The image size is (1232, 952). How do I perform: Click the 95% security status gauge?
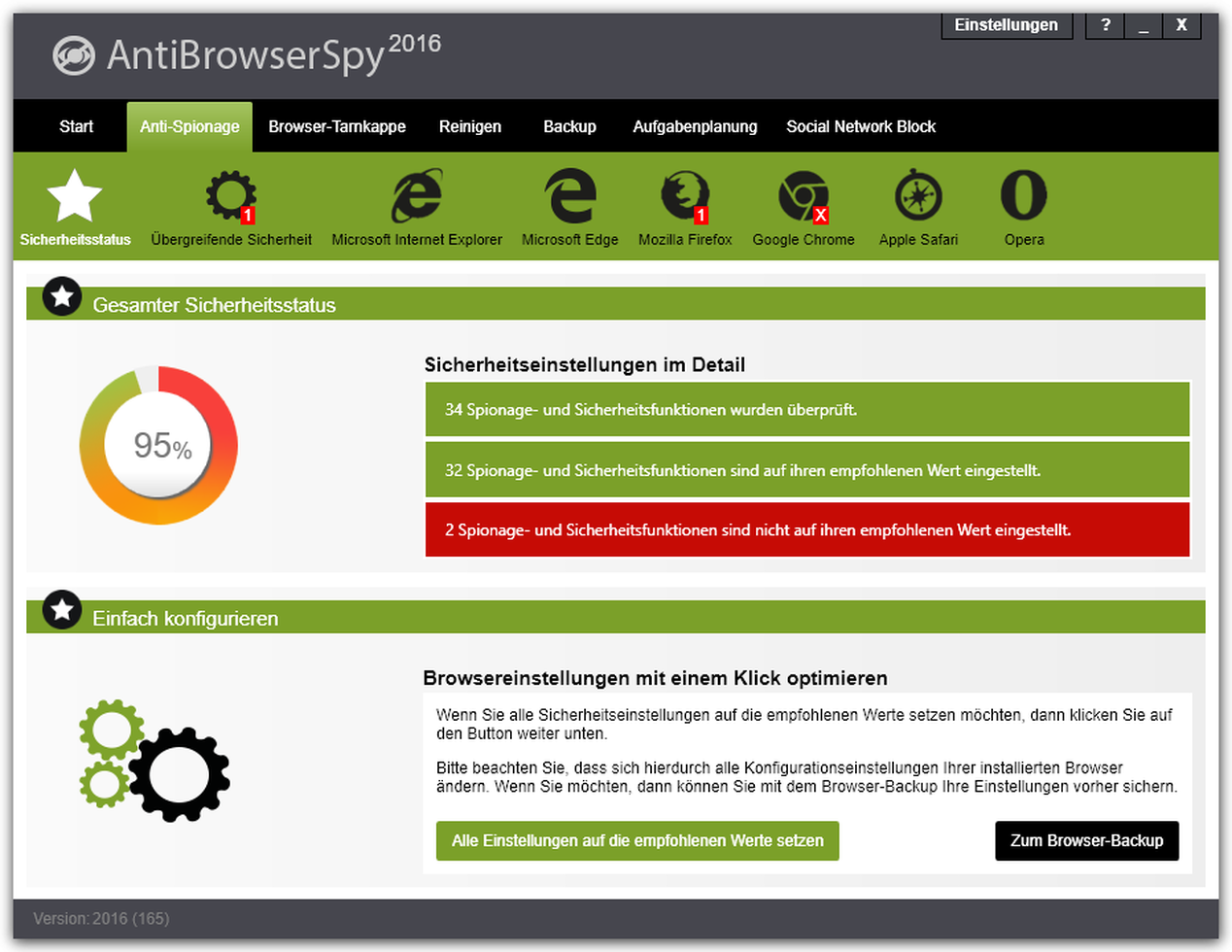pyautogui.click(x=158, y=446)
